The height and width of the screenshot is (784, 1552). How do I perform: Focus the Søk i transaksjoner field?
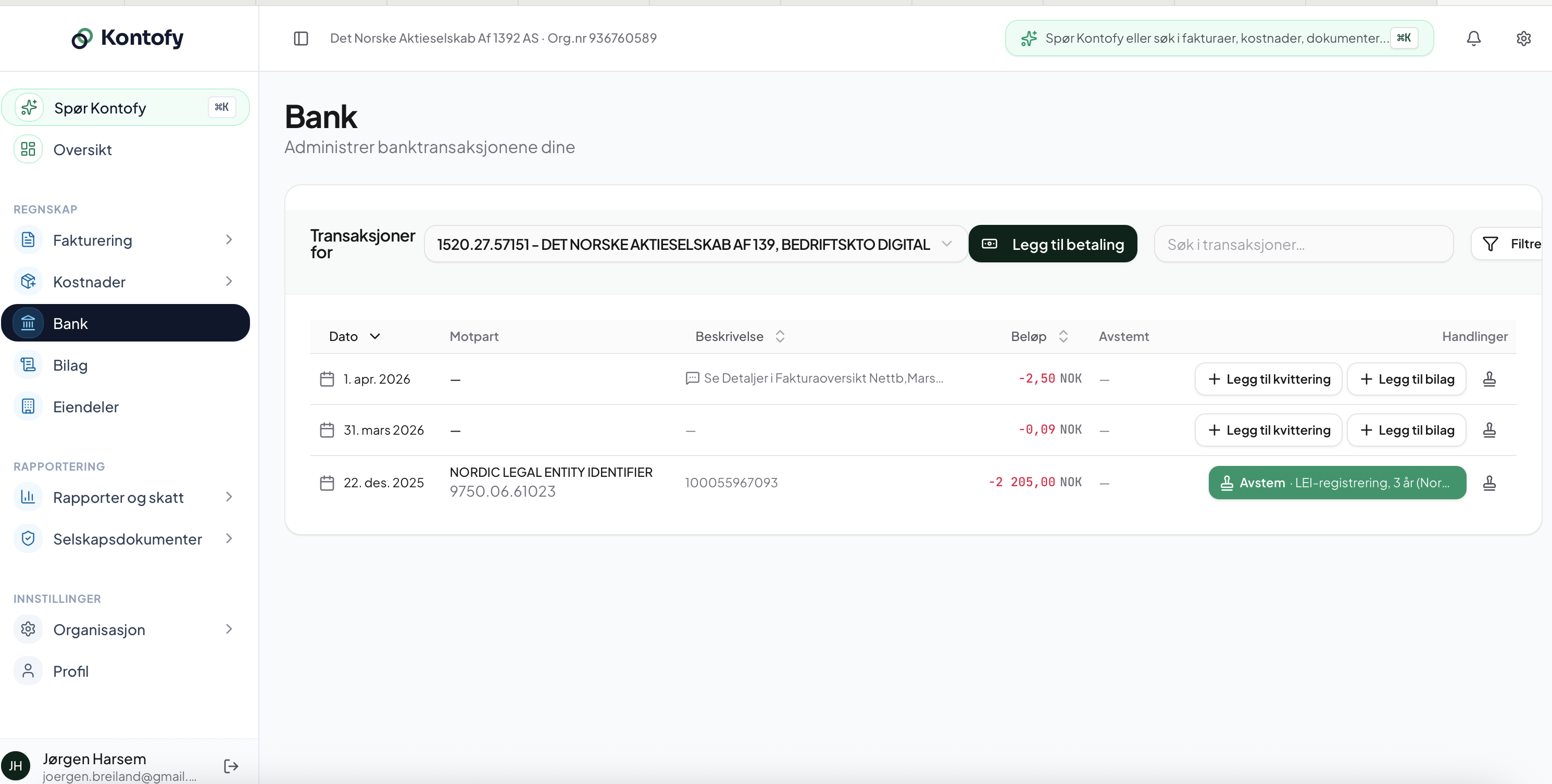[x=1303, y=244]
